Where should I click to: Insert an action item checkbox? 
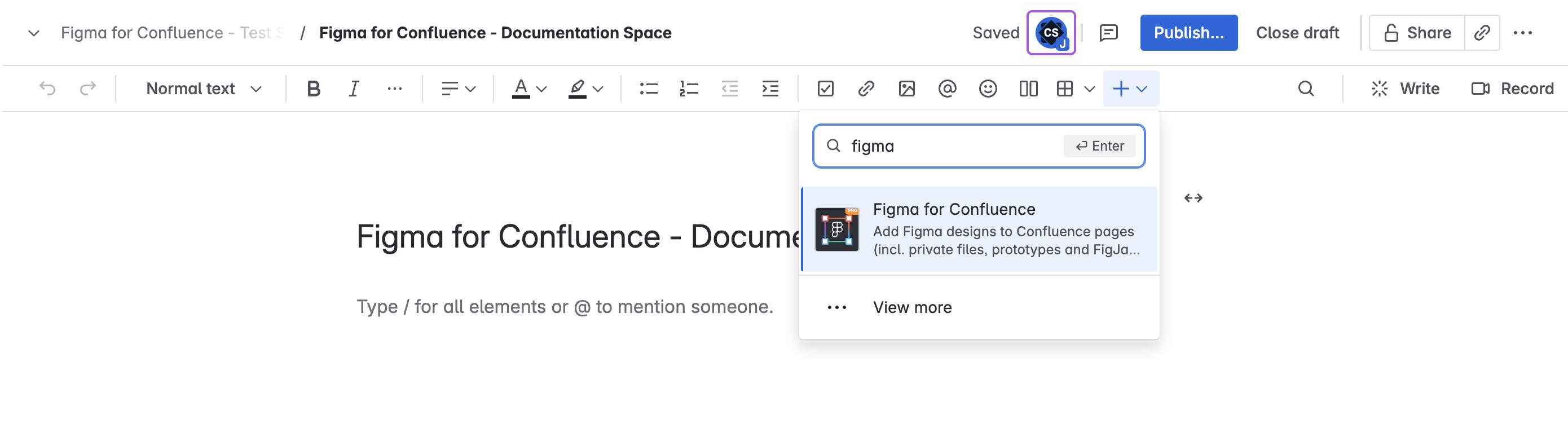pos(825,89)
